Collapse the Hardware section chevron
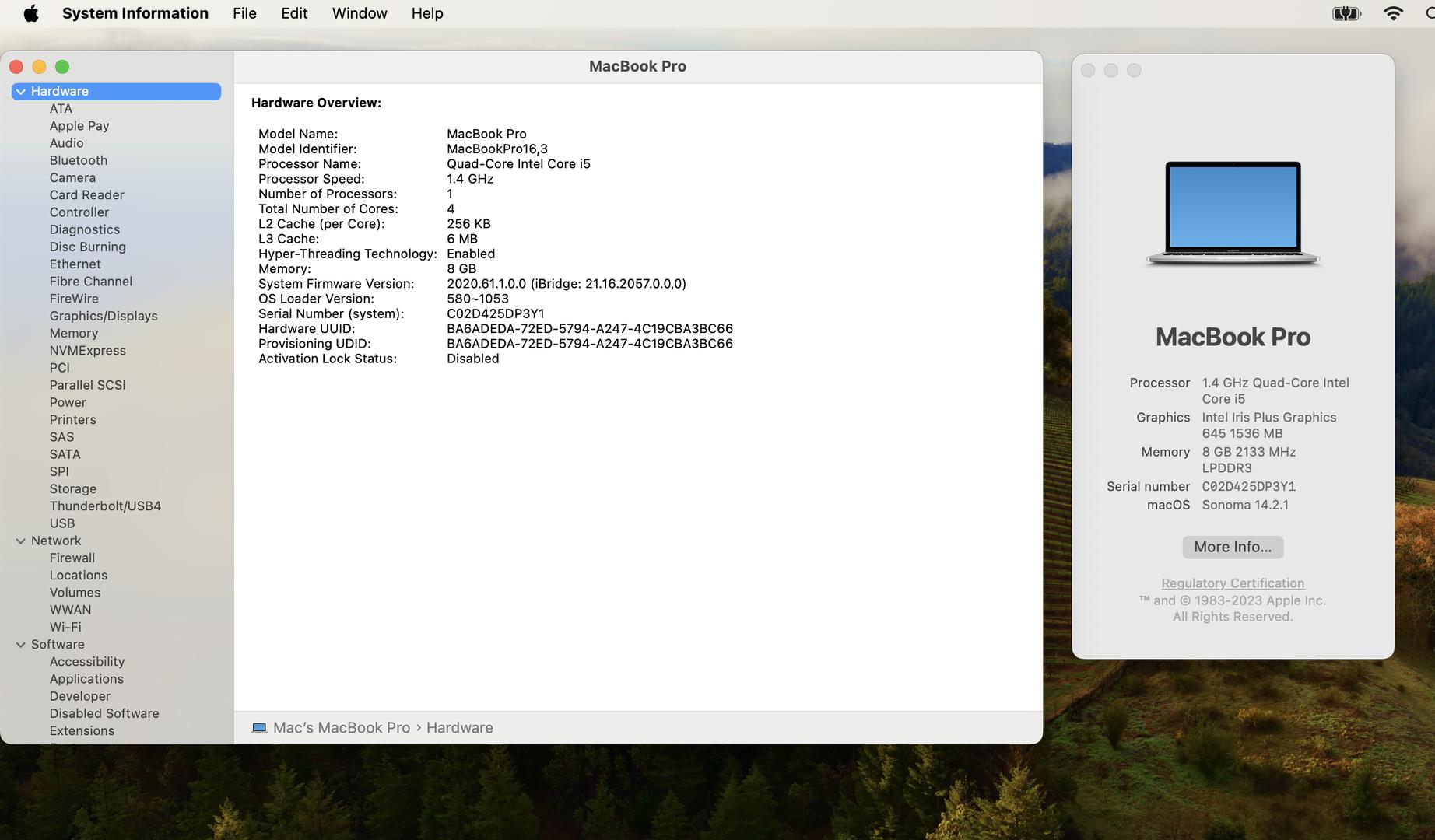 point(21,92)
